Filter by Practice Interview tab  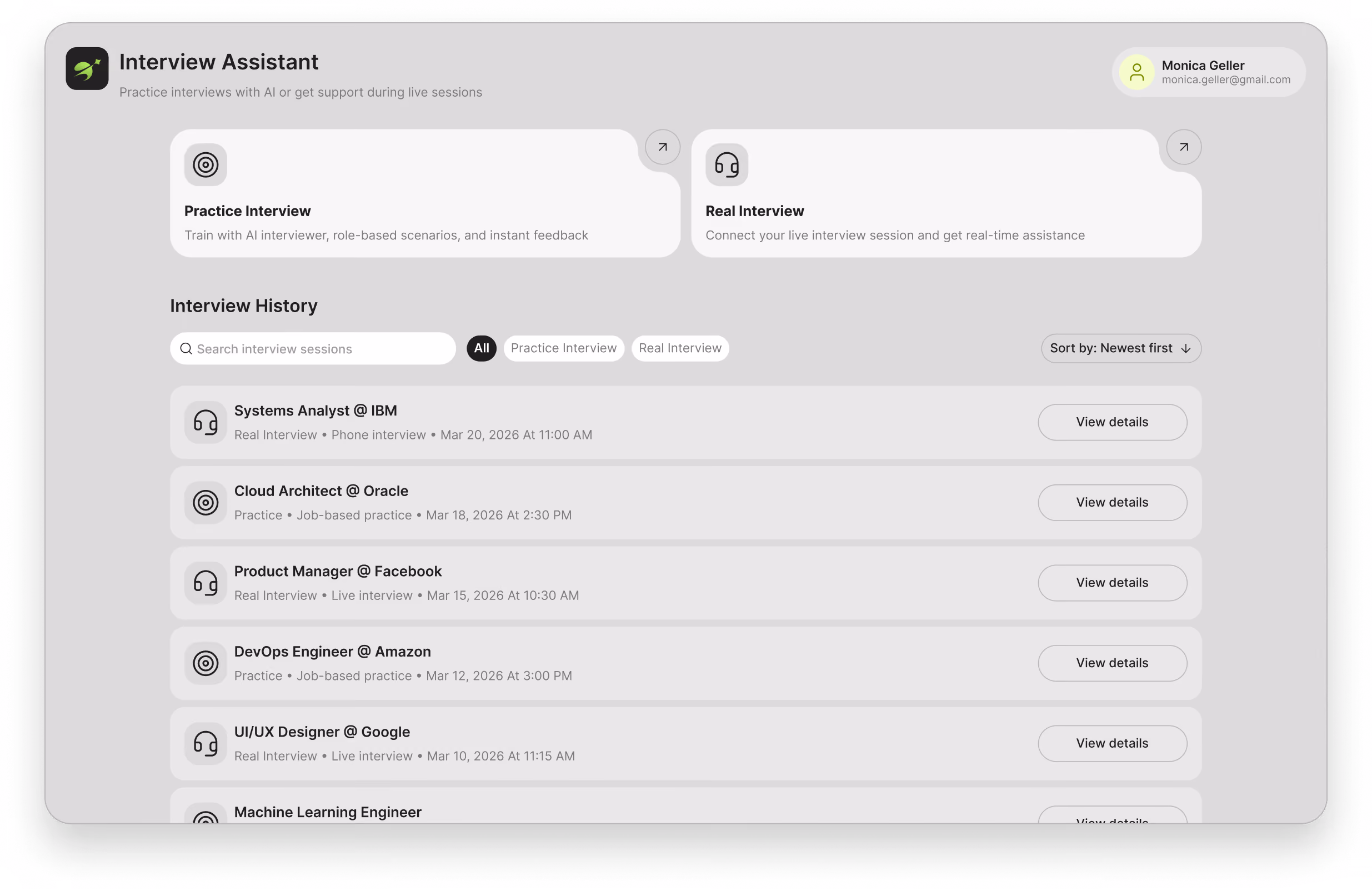tap(563, 348)
